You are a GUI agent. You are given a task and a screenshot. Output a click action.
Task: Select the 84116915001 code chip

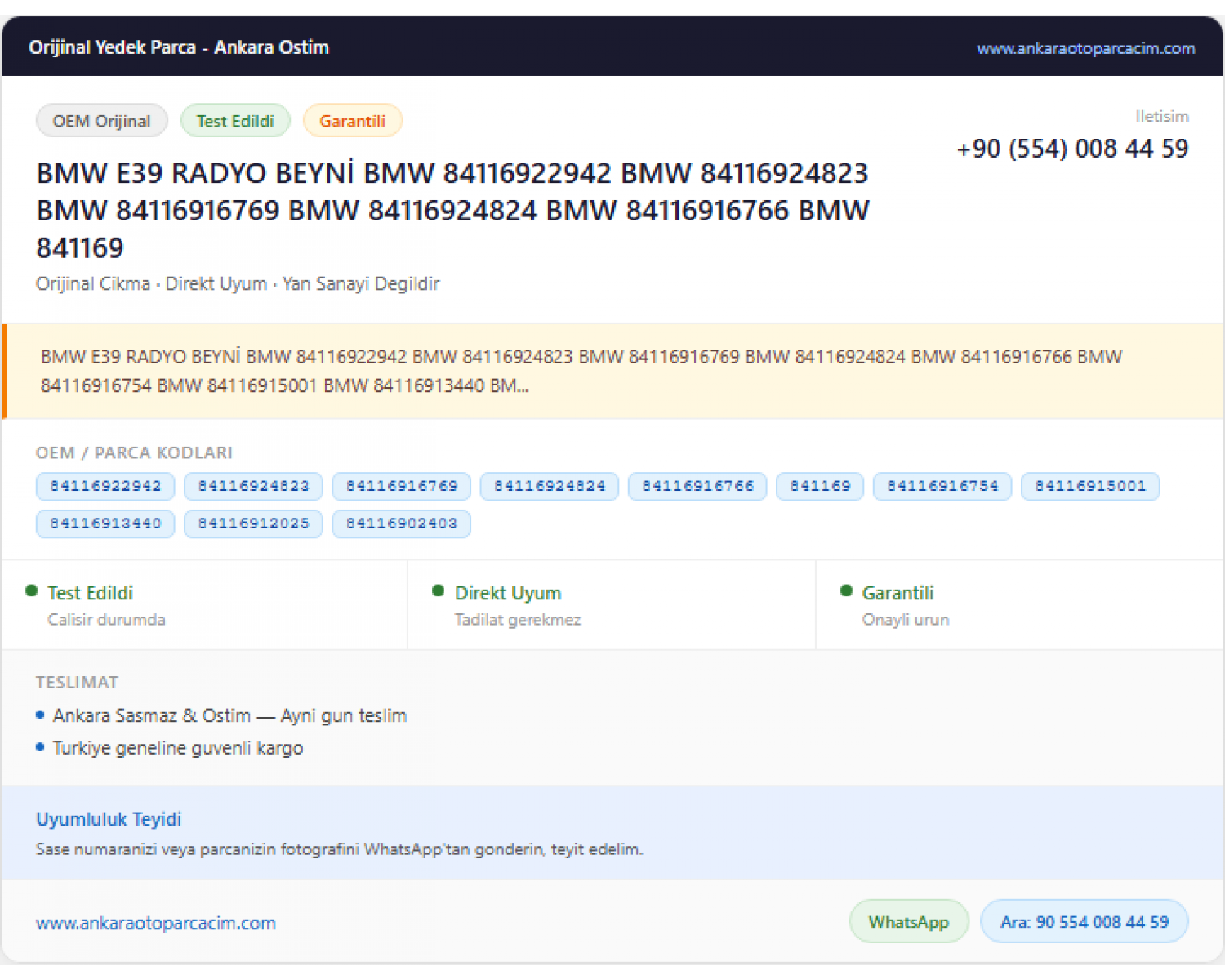coord(1090,486)
